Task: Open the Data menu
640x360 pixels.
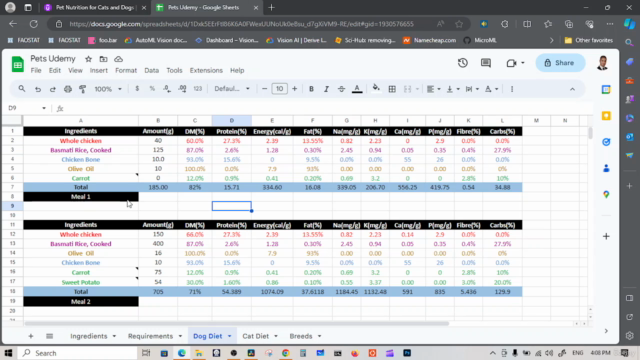Action: click(151, 70)
